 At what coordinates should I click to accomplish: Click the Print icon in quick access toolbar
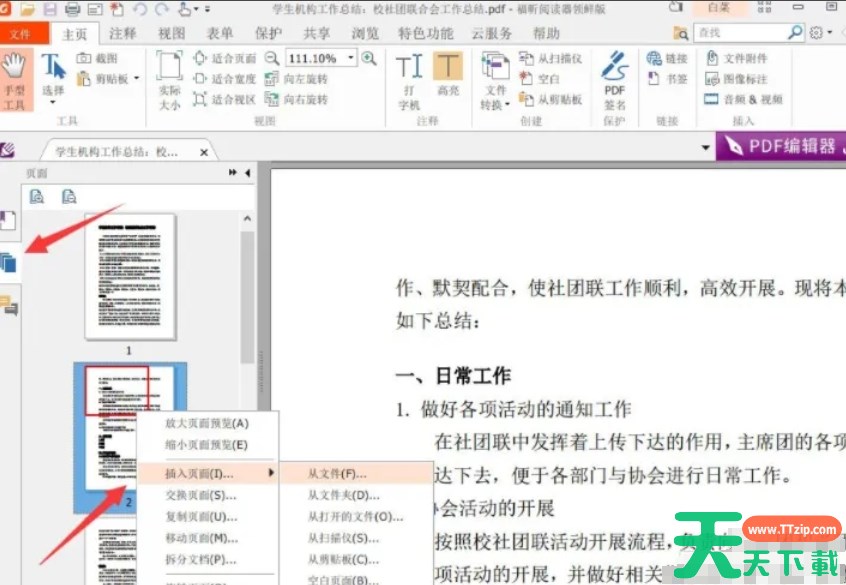click(73, 9)
